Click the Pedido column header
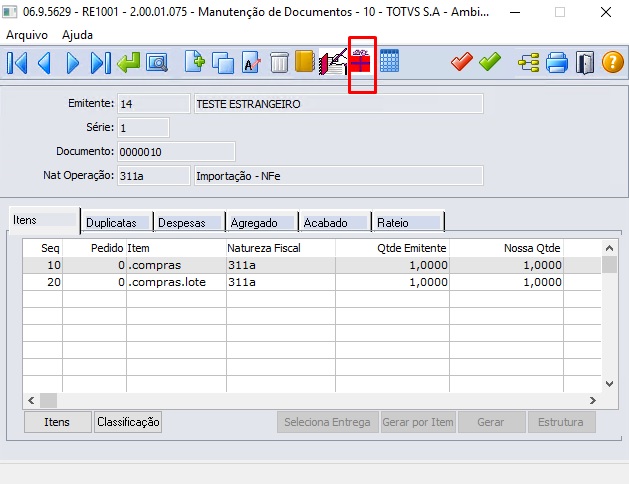 coord(94,248)
